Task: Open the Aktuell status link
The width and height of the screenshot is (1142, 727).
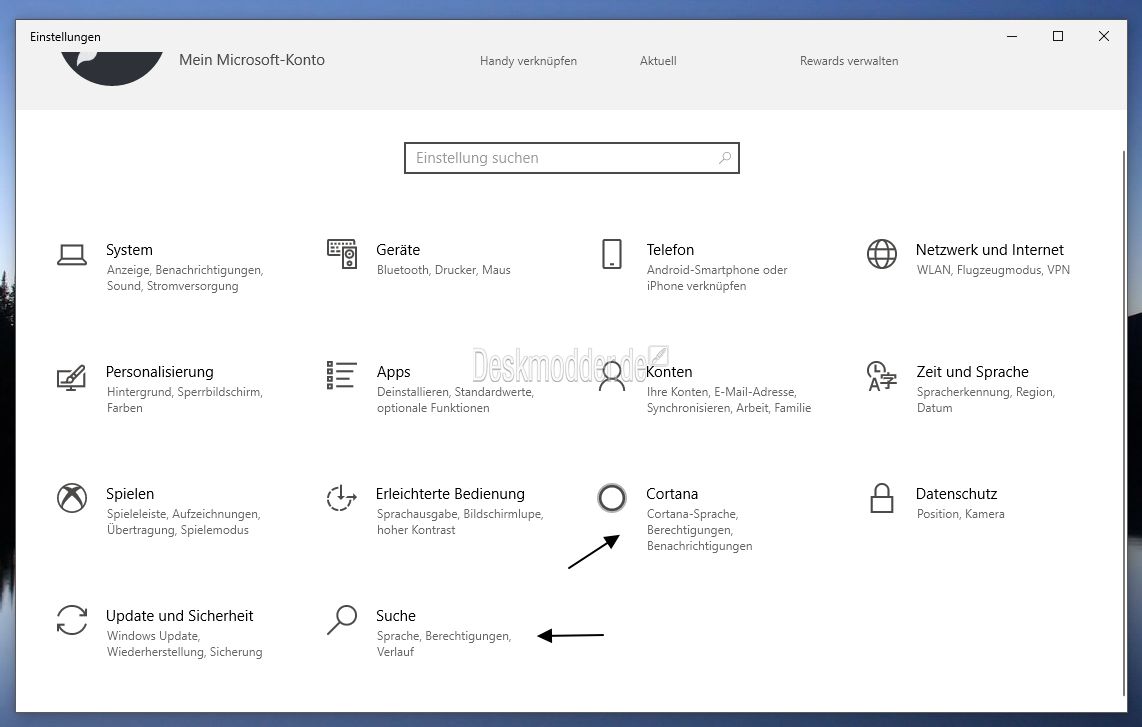Action: coord(658,61)
